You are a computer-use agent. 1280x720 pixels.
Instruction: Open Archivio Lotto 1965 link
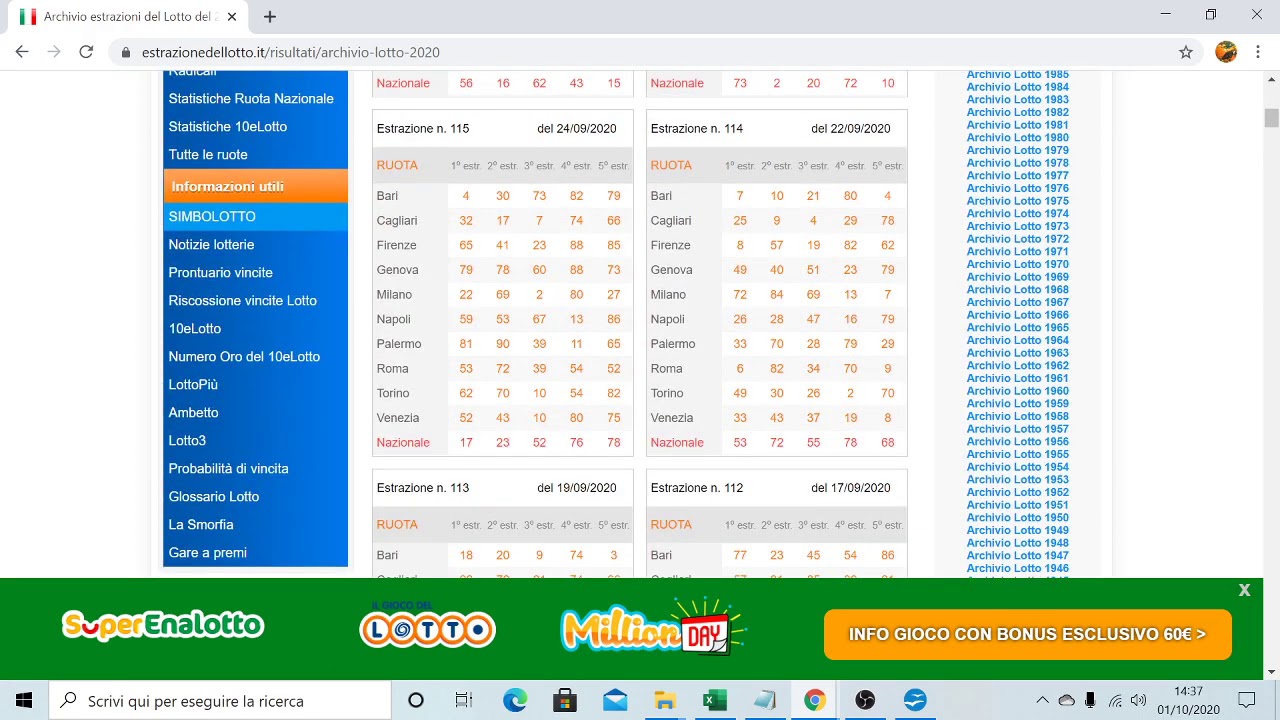click(1017, 327)
